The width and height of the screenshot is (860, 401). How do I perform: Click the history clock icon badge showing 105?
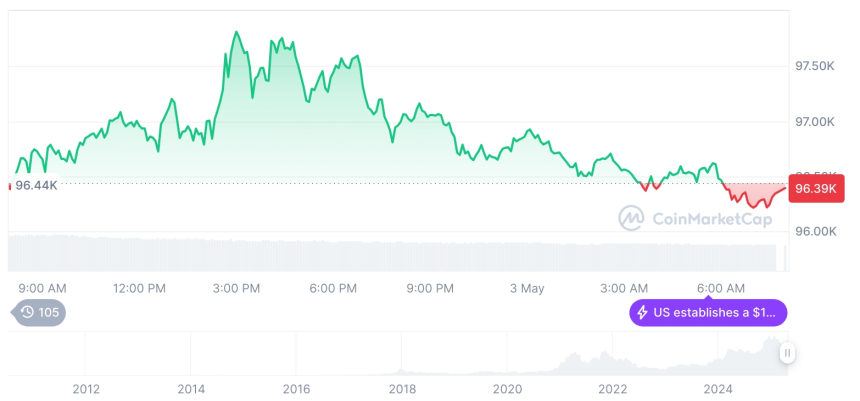click(x=38, y=313)
